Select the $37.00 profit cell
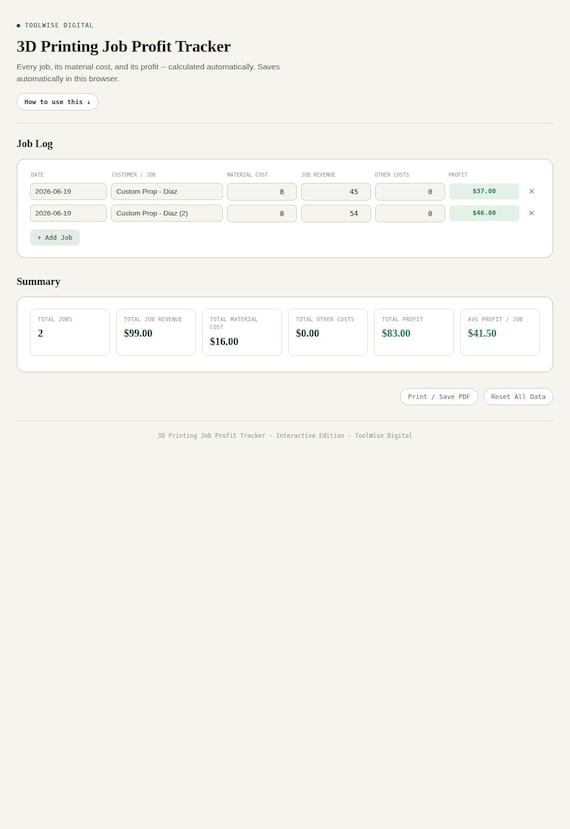Viewport: 570px width, 829px height. pos(484,191)
